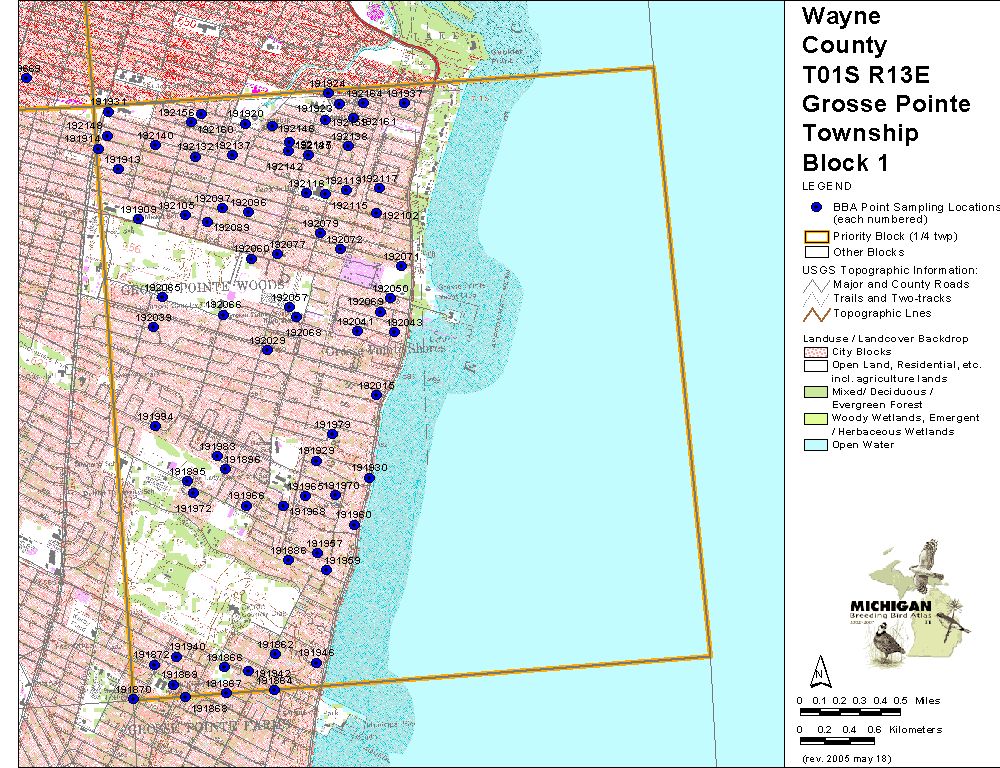Click the Open Water legend swatch
Screen dimensions: 1000x768
pos(816,445)
